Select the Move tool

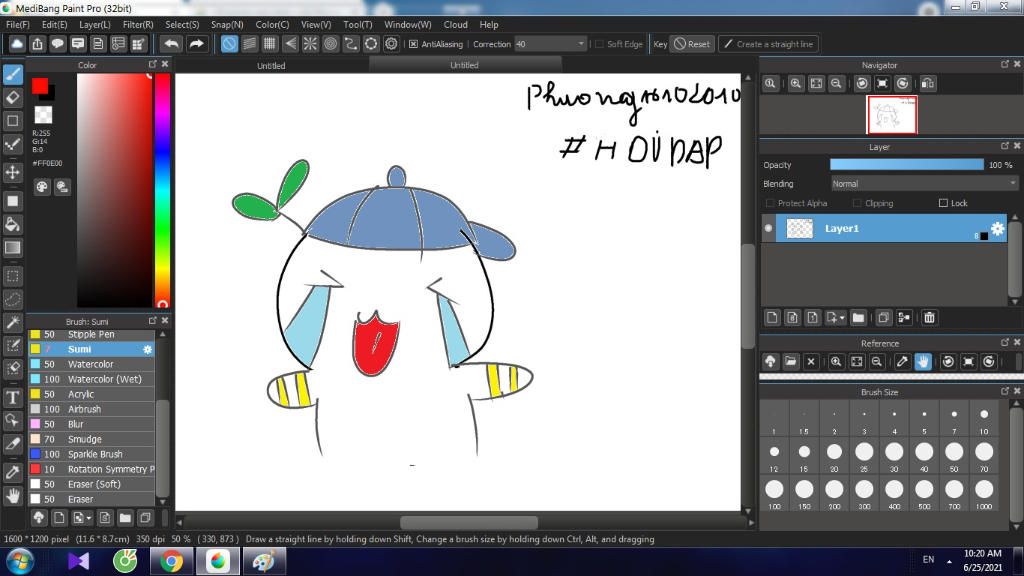coord(13,172)
